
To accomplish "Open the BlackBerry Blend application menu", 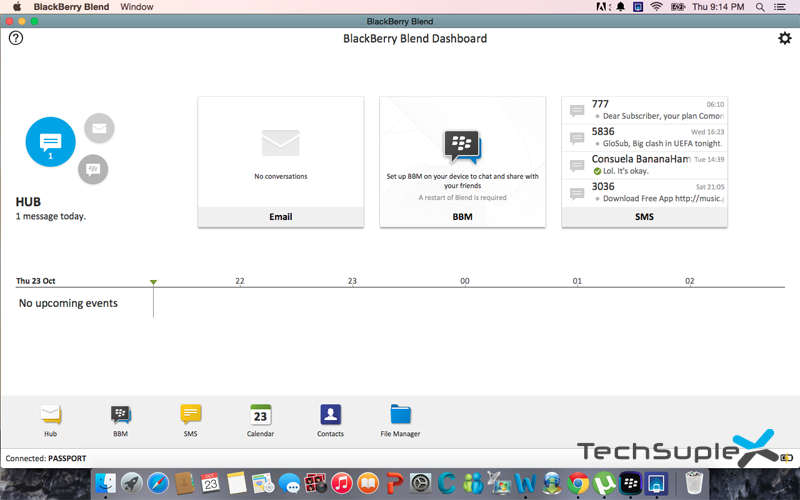I will coord(71,7).
